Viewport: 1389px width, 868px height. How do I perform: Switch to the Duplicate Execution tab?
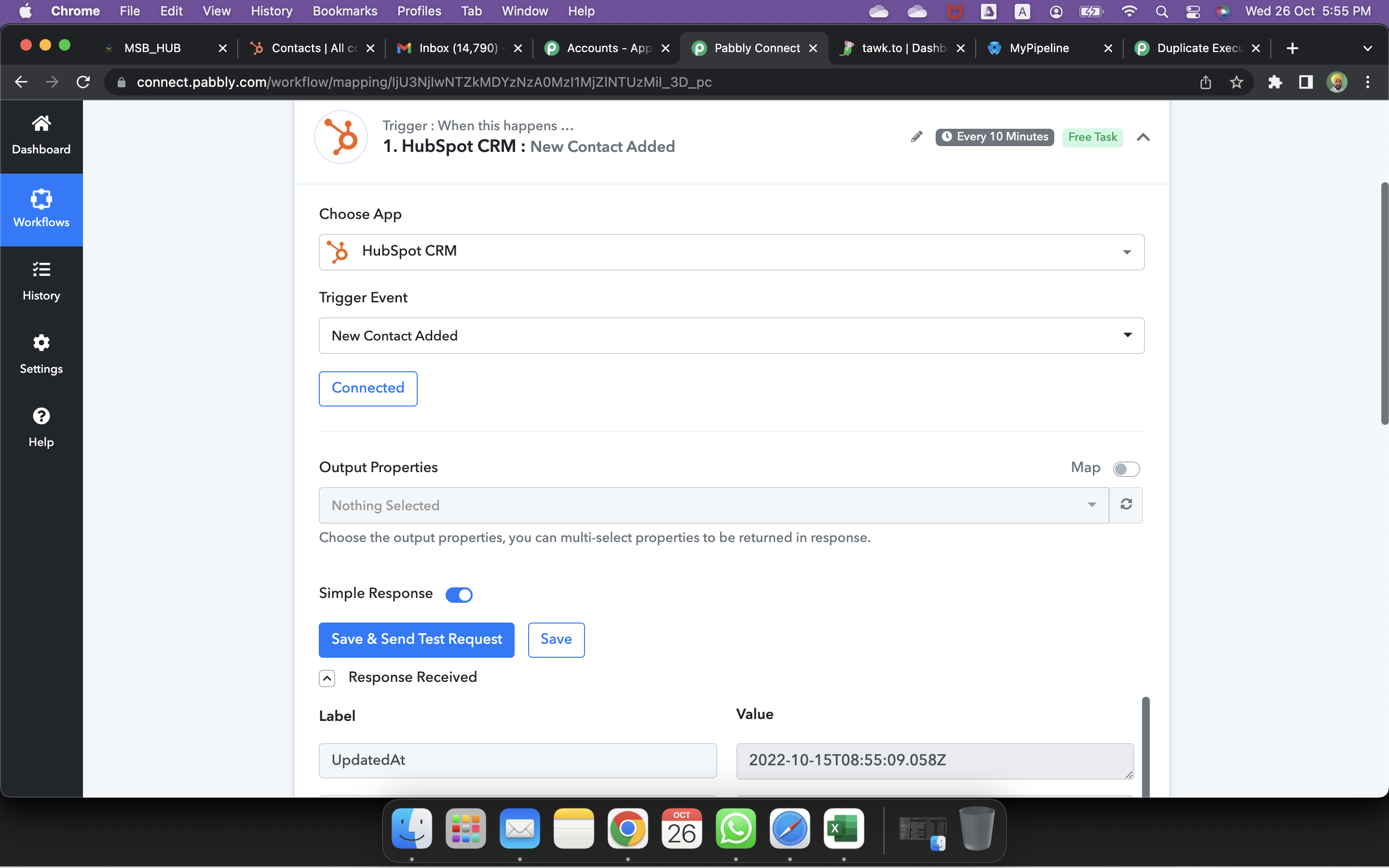pyautogui.click(x=1198, y=48)
